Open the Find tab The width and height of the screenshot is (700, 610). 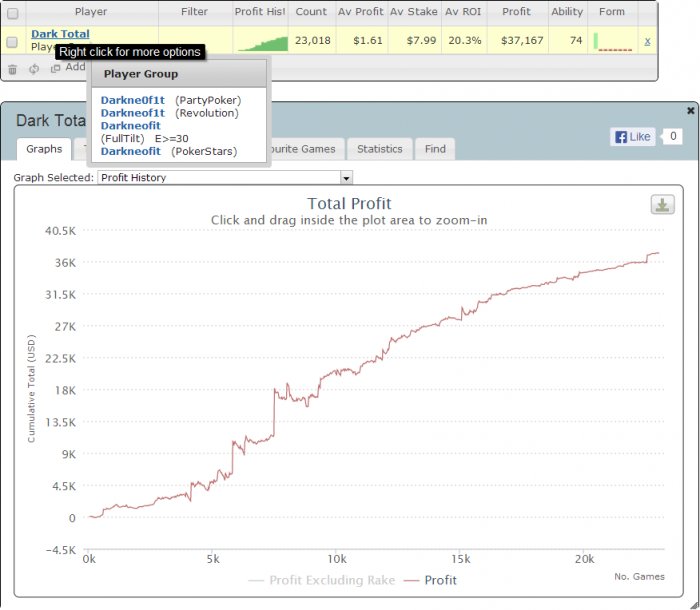pyautogui.click(x=435, y=149)
